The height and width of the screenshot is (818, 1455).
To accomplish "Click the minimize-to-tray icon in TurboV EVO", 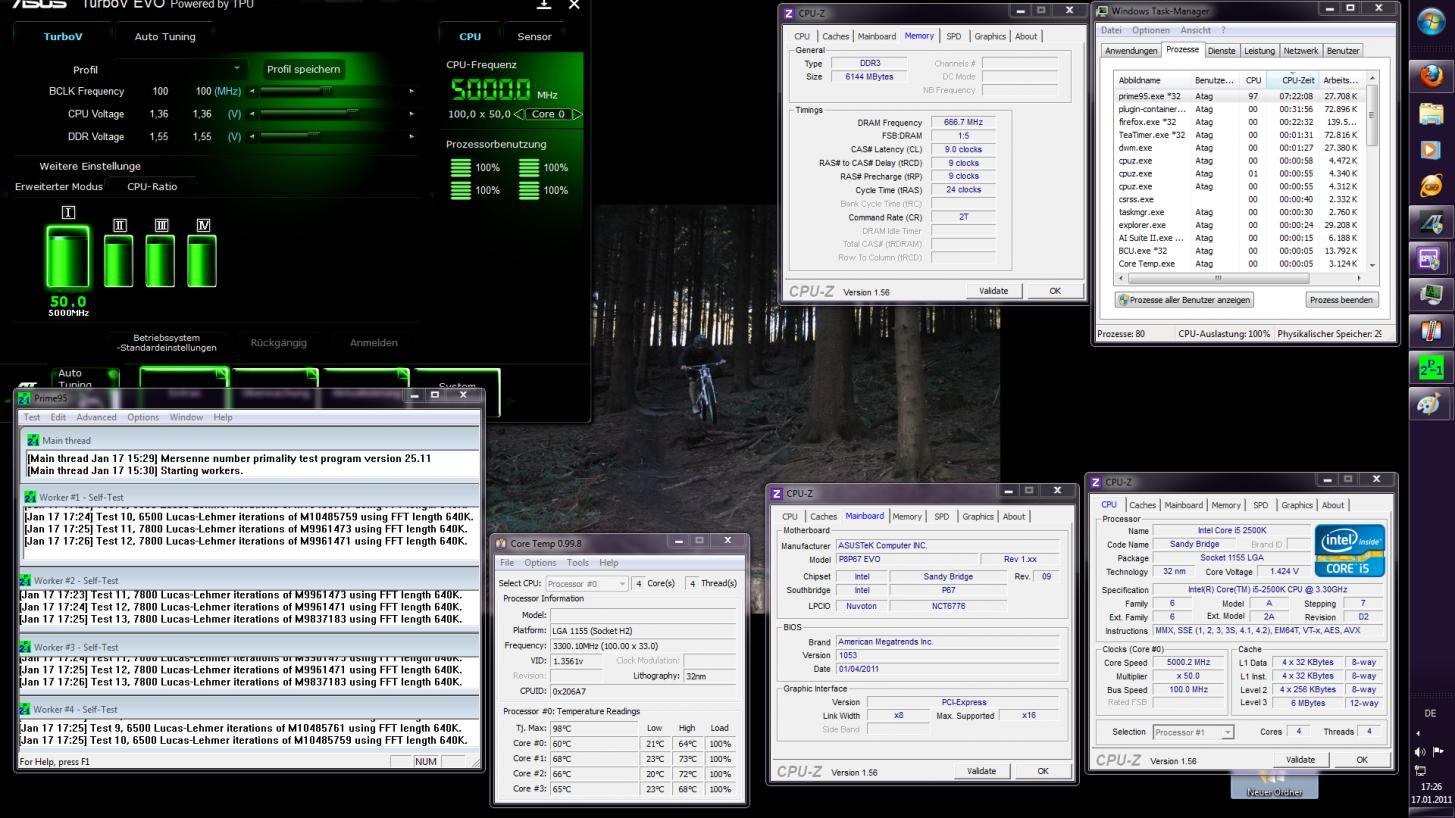I will 543,5.
